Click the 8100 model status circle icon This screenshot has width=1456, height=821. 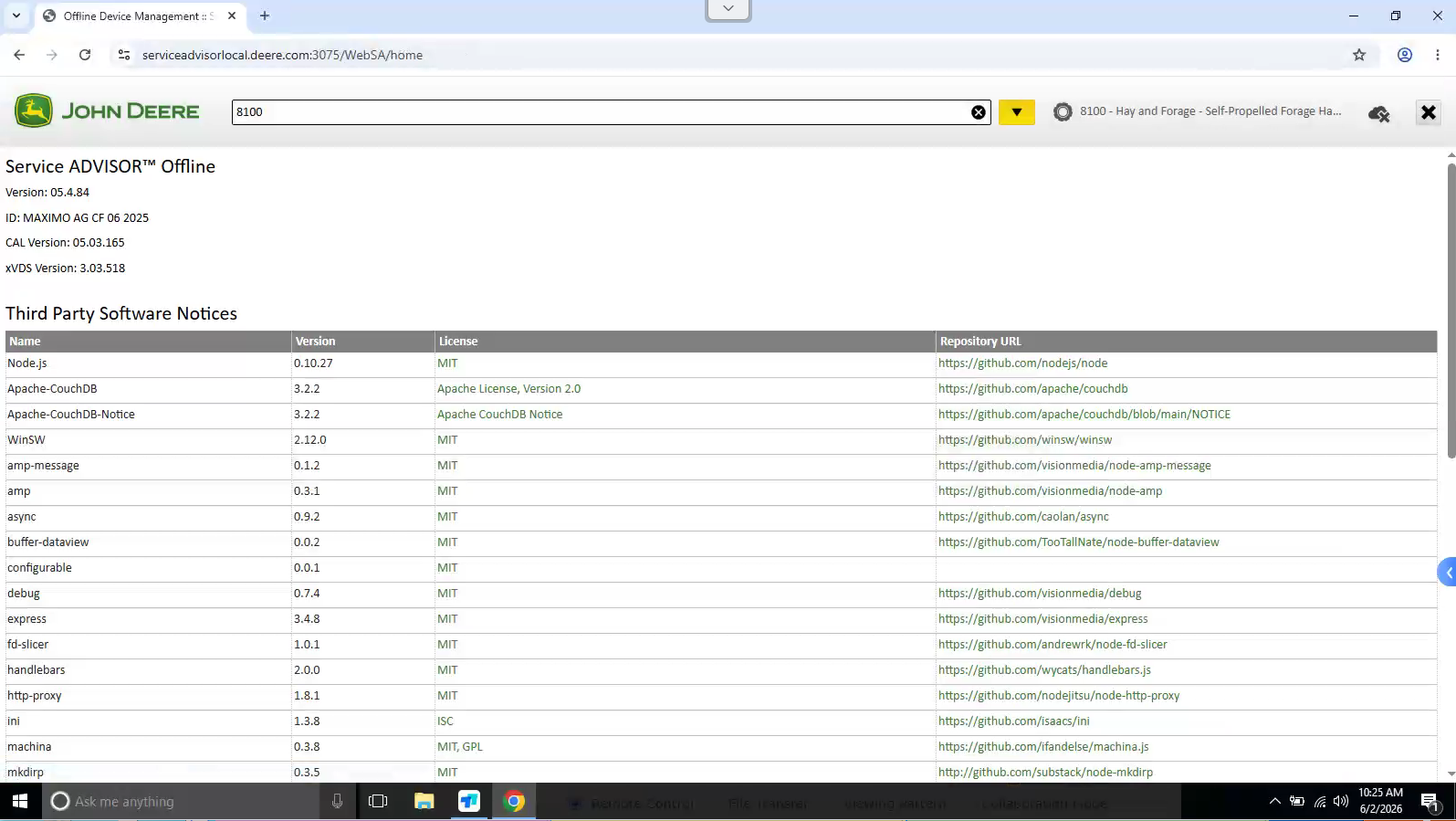click(1063, 112)
